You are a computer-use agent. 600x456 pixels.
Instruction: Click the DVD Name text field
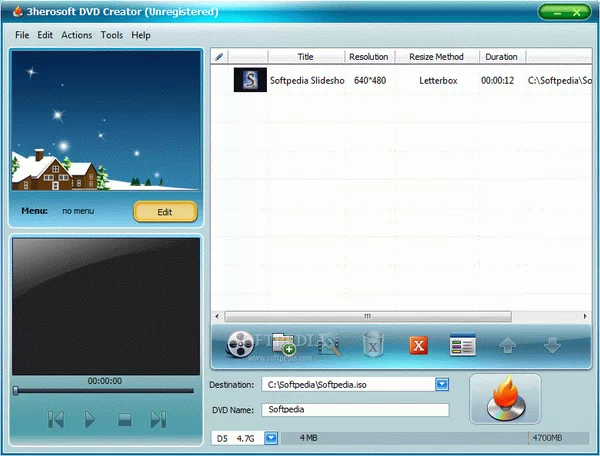click(x=355, y=410)
